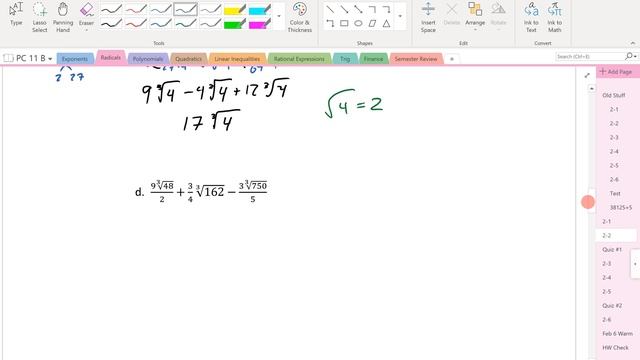This screenshot has height=360, width=640.
Task: Open the Arrange menu
Action: (475, 17)
